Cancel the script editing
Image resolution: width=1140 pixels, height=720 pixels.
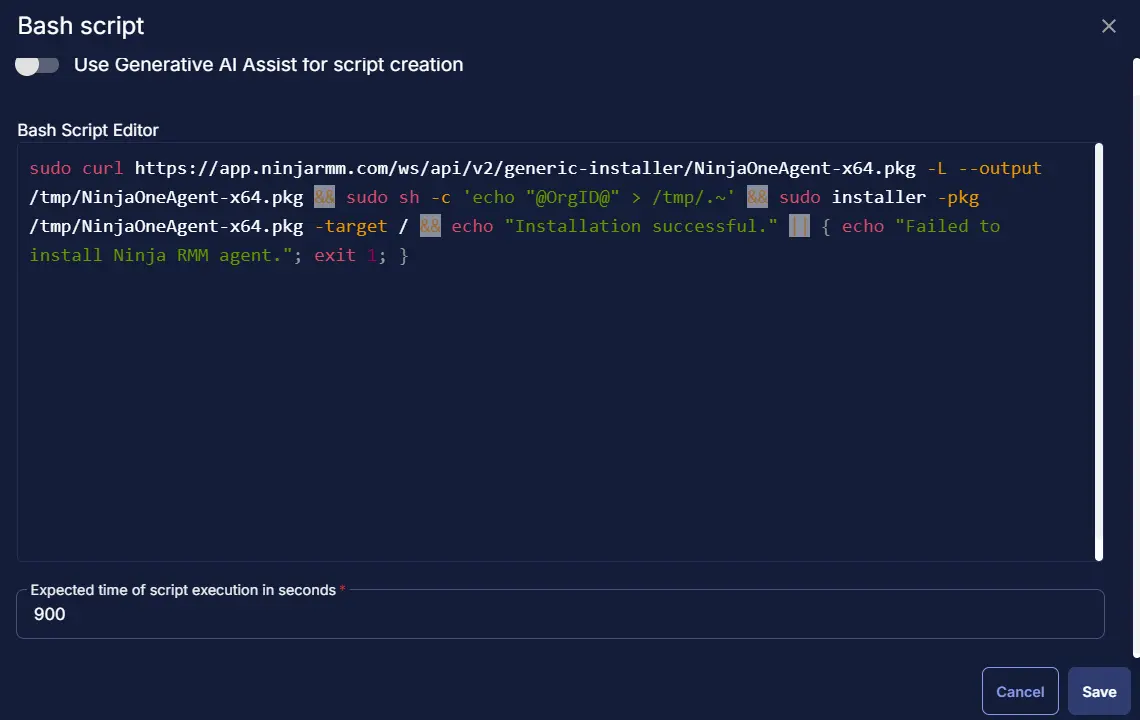[x=1020, y=692]
